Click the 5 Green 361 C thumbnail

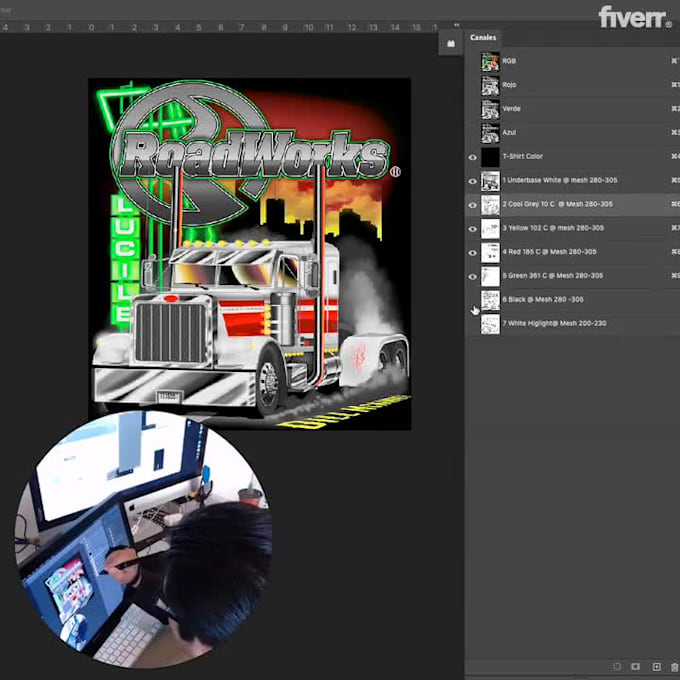(x=490, y=276)
